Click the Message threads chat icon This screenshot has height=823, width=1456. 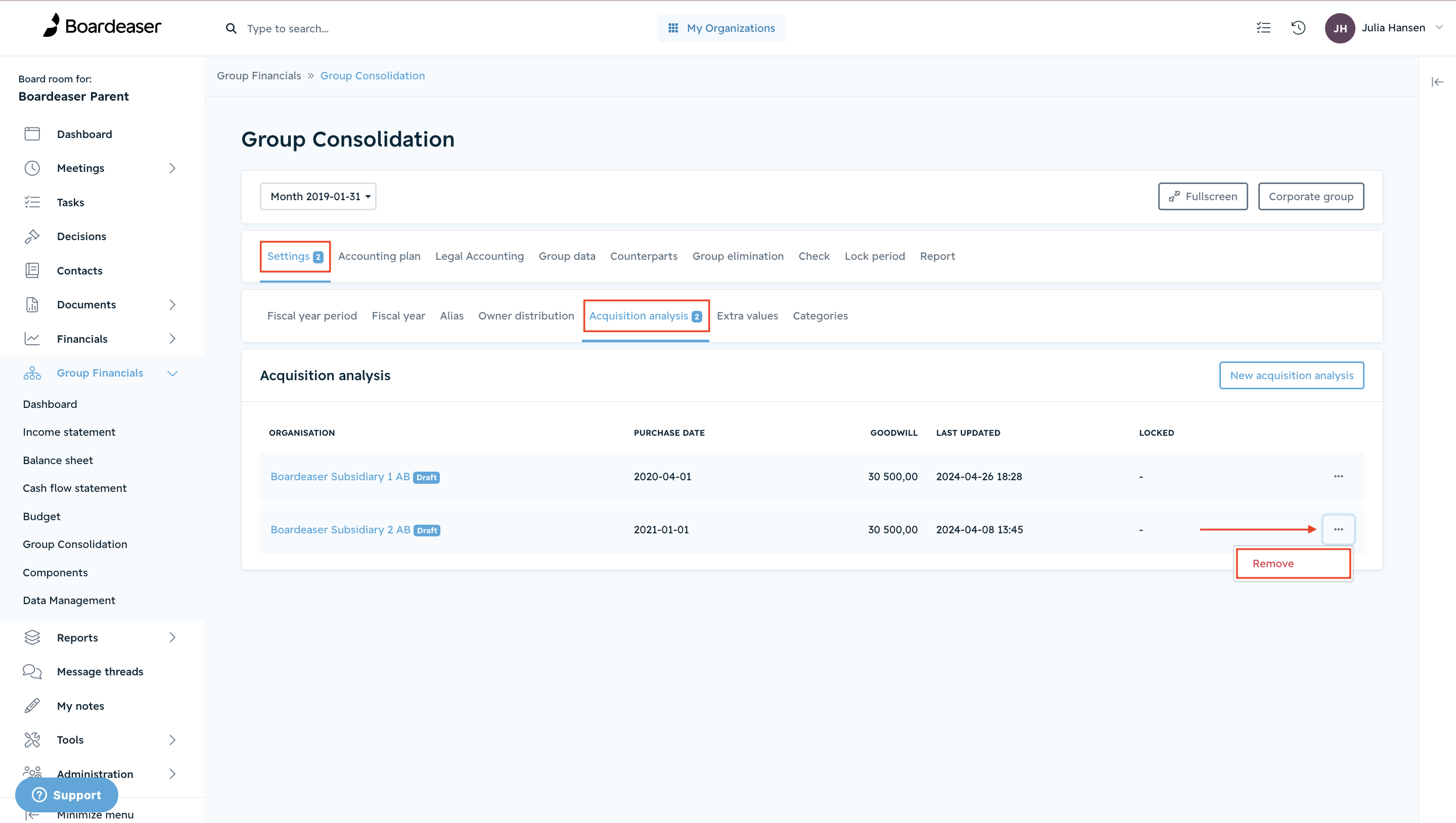[32, 671]
